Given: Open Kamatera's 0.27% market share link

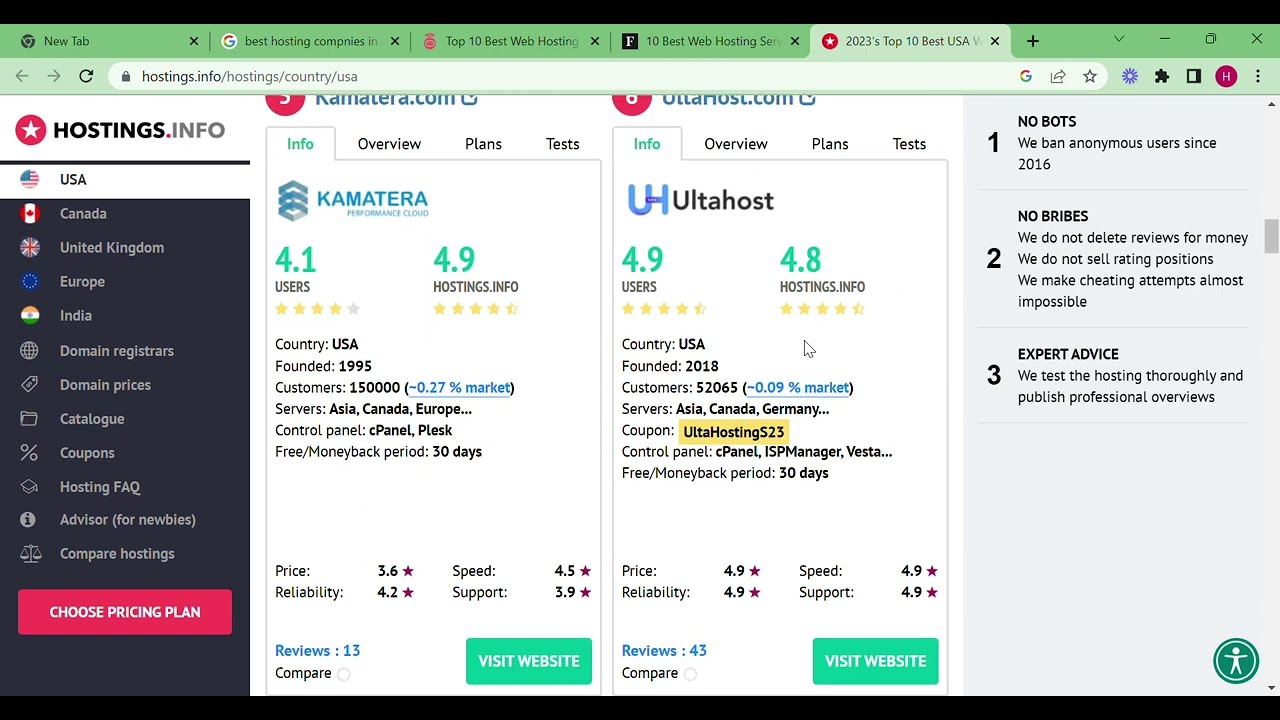Looking at the screenshot, I should coord(460,388).
